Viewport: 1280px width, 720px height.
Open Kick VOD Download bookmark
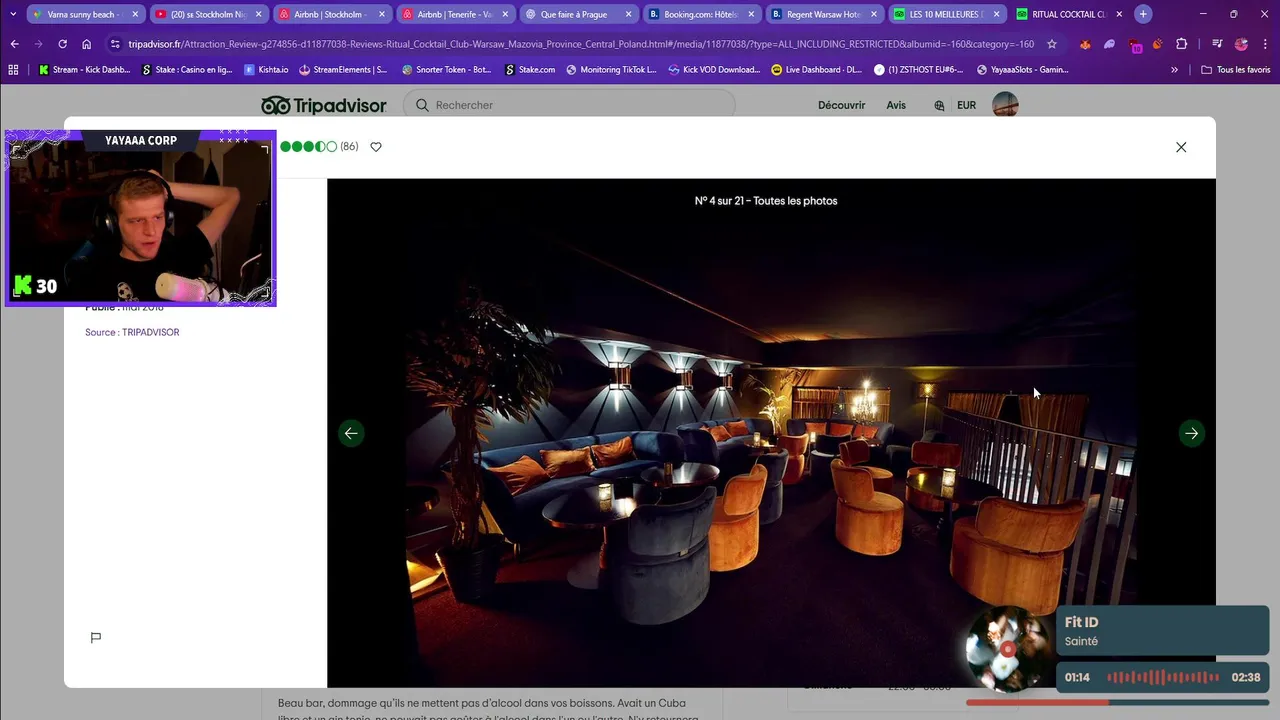tap(714, 70)
